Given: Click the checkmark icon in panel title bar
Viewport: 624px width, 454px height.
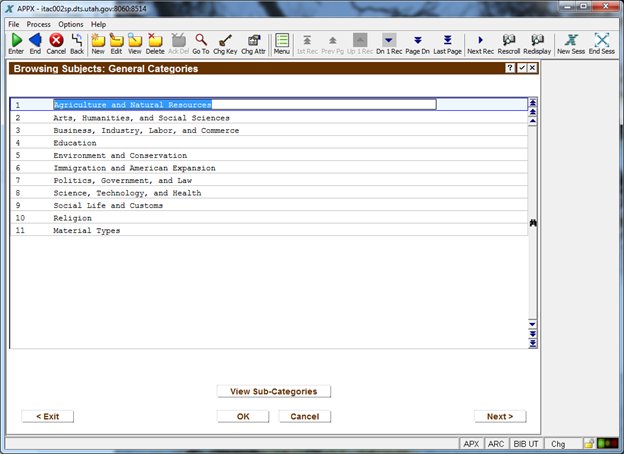Looking at the screenshot, I should (x=521, y=68).
